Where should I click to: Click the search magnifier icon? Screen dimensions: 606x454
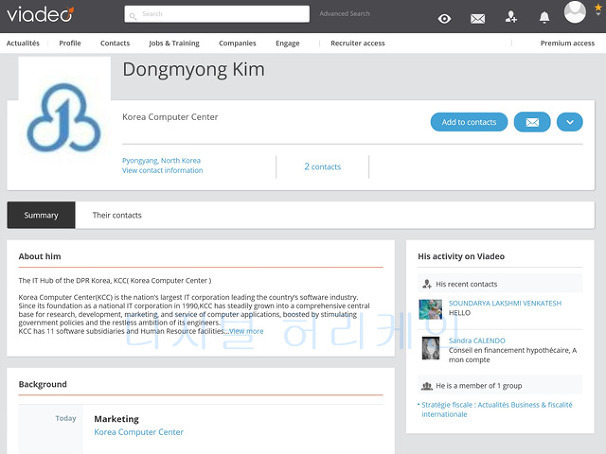[x=133, y=16]
